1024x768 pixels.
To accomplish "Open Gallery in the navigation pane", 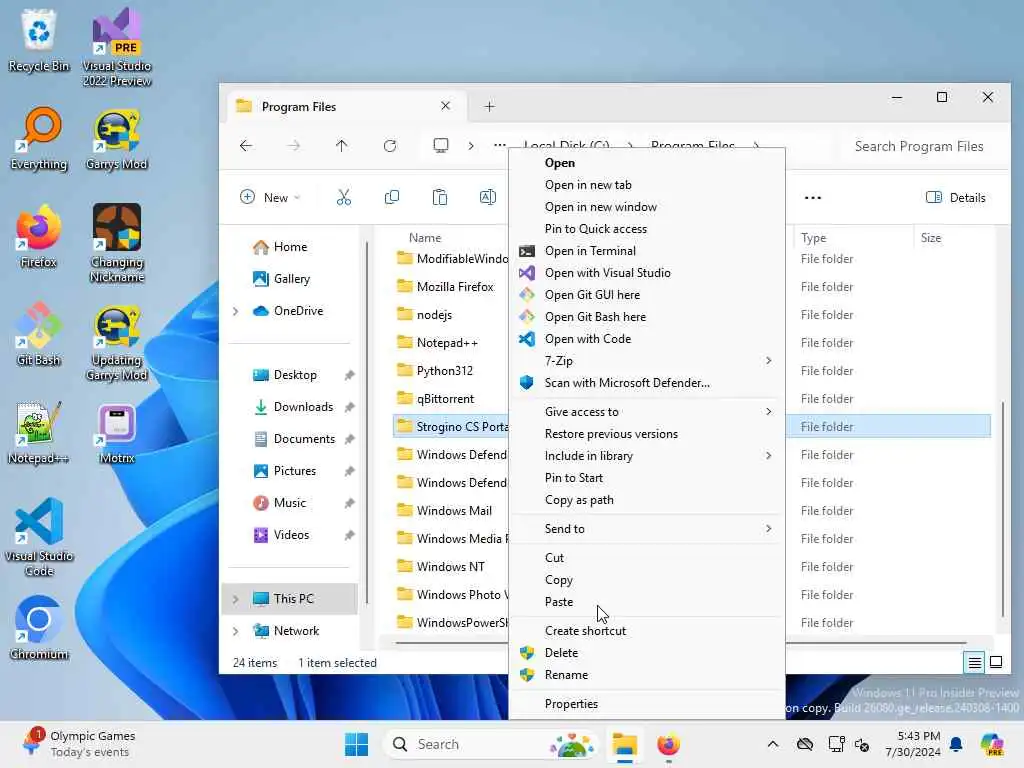I will point(290,279).
